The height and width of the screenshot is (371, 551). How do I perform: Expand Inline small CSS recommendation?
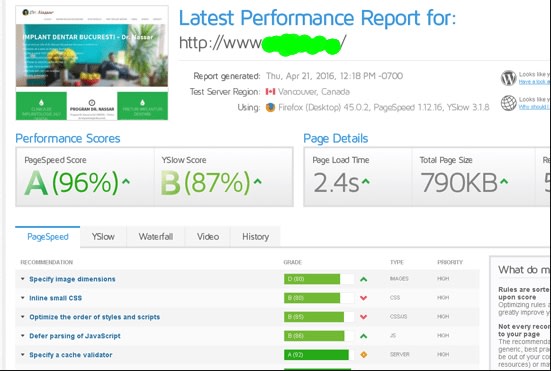coord(23,298)
